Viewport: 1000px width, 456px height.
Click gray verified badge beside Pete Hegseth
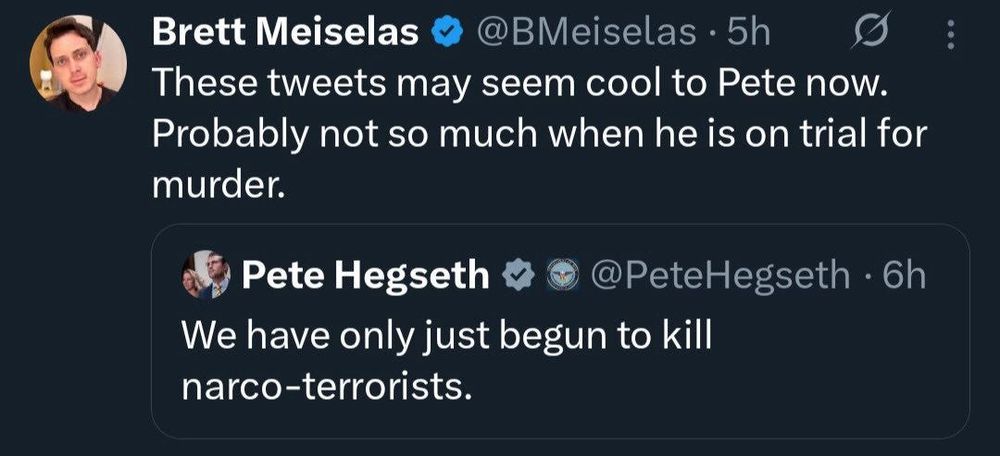517,275
